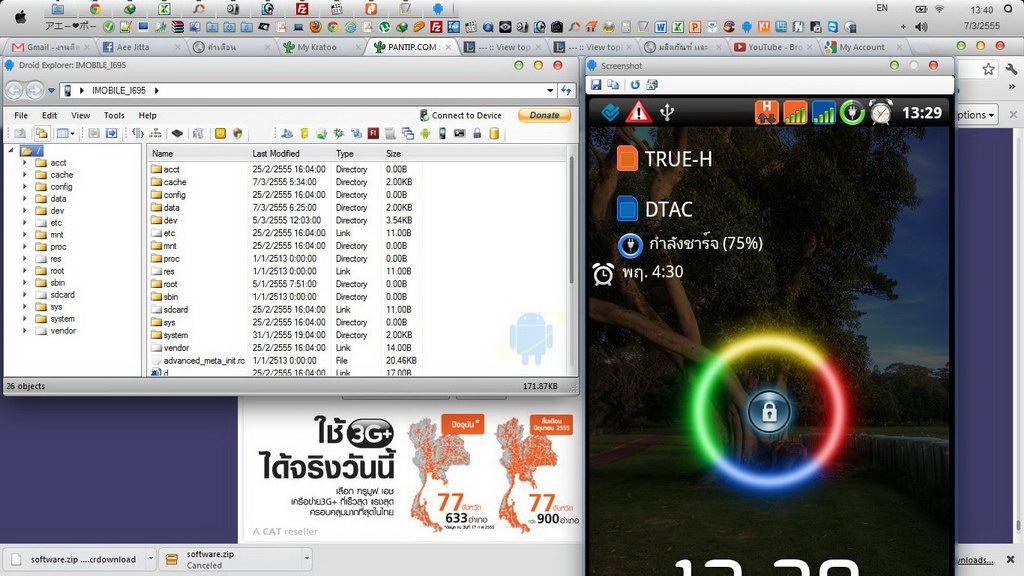Switch to the My Account browser tab

click(x=861, y=47)
